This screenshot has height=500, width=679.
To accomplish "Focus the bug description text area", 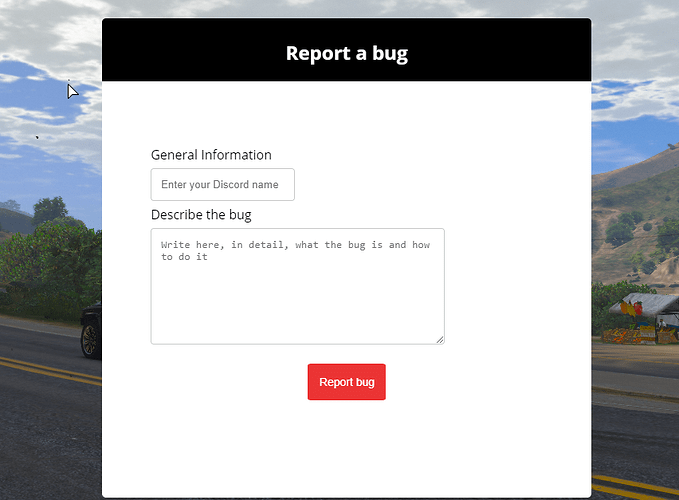I will [297, 286].
